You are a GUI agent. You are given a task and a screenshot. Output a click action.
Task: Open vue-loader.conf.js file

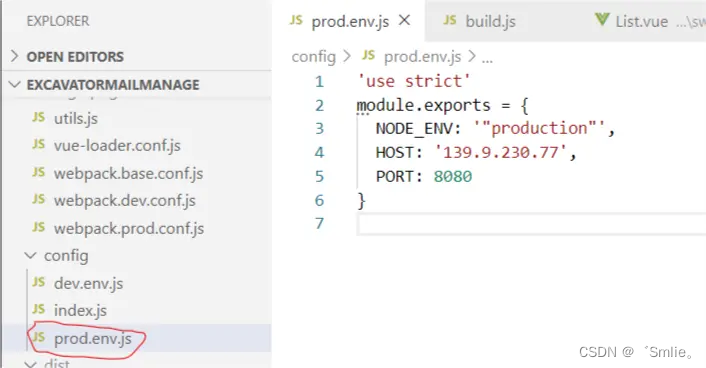(117, 145)
